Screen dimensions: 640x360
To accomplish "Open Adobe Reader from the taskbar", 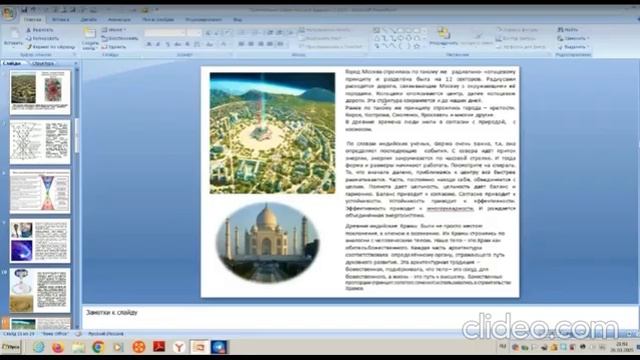I will pyautogui.click(x=159, y=347).
